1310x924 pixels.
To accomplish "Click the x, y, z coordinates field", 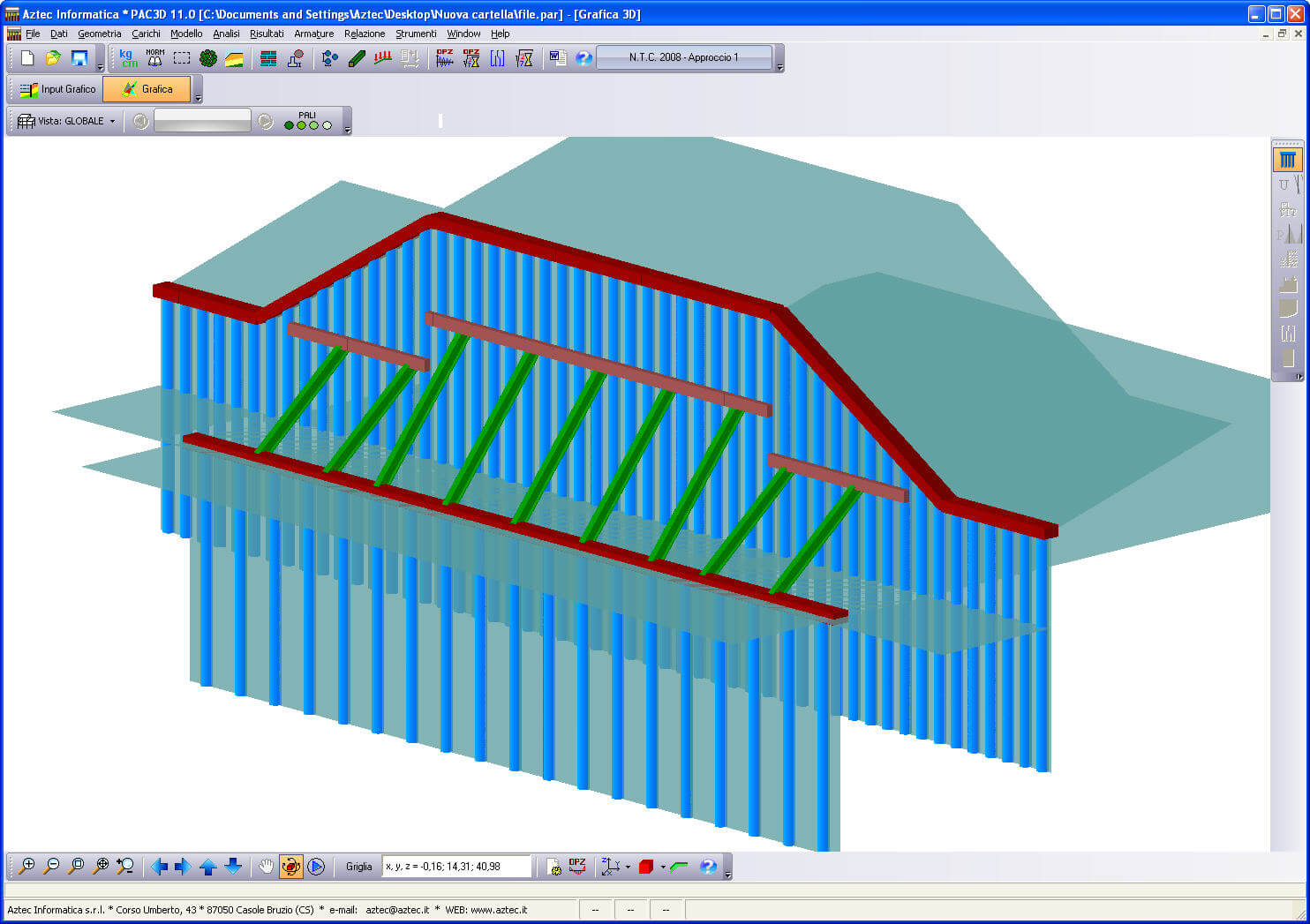I will pos(455,867).
